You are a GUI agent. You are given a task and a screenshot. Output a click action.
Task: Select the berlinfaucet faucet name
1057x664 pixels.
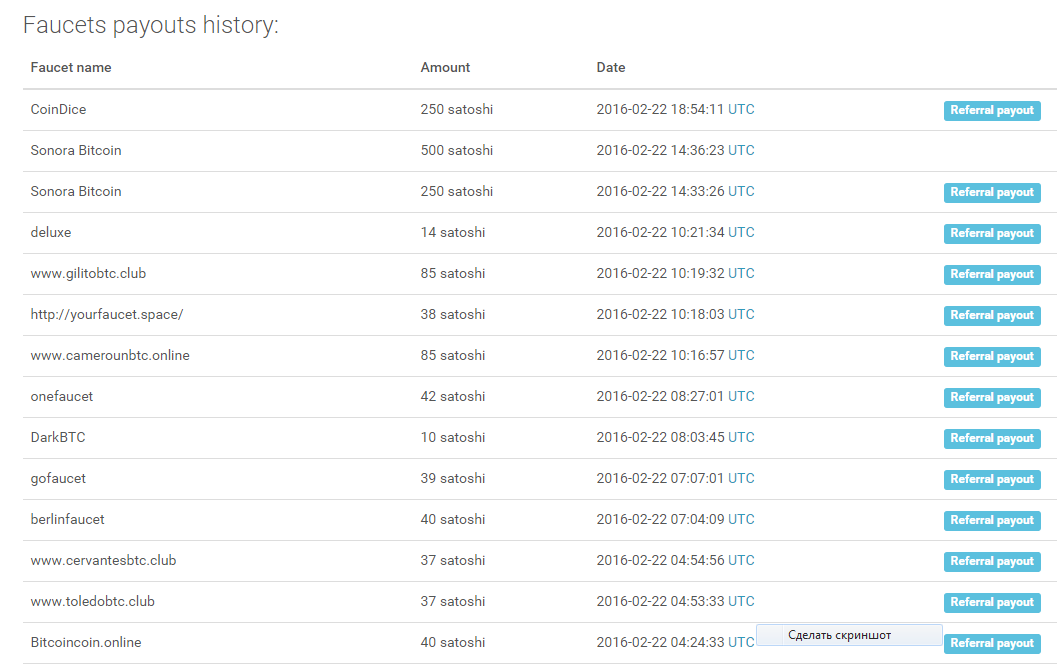(x=67, y=520)
